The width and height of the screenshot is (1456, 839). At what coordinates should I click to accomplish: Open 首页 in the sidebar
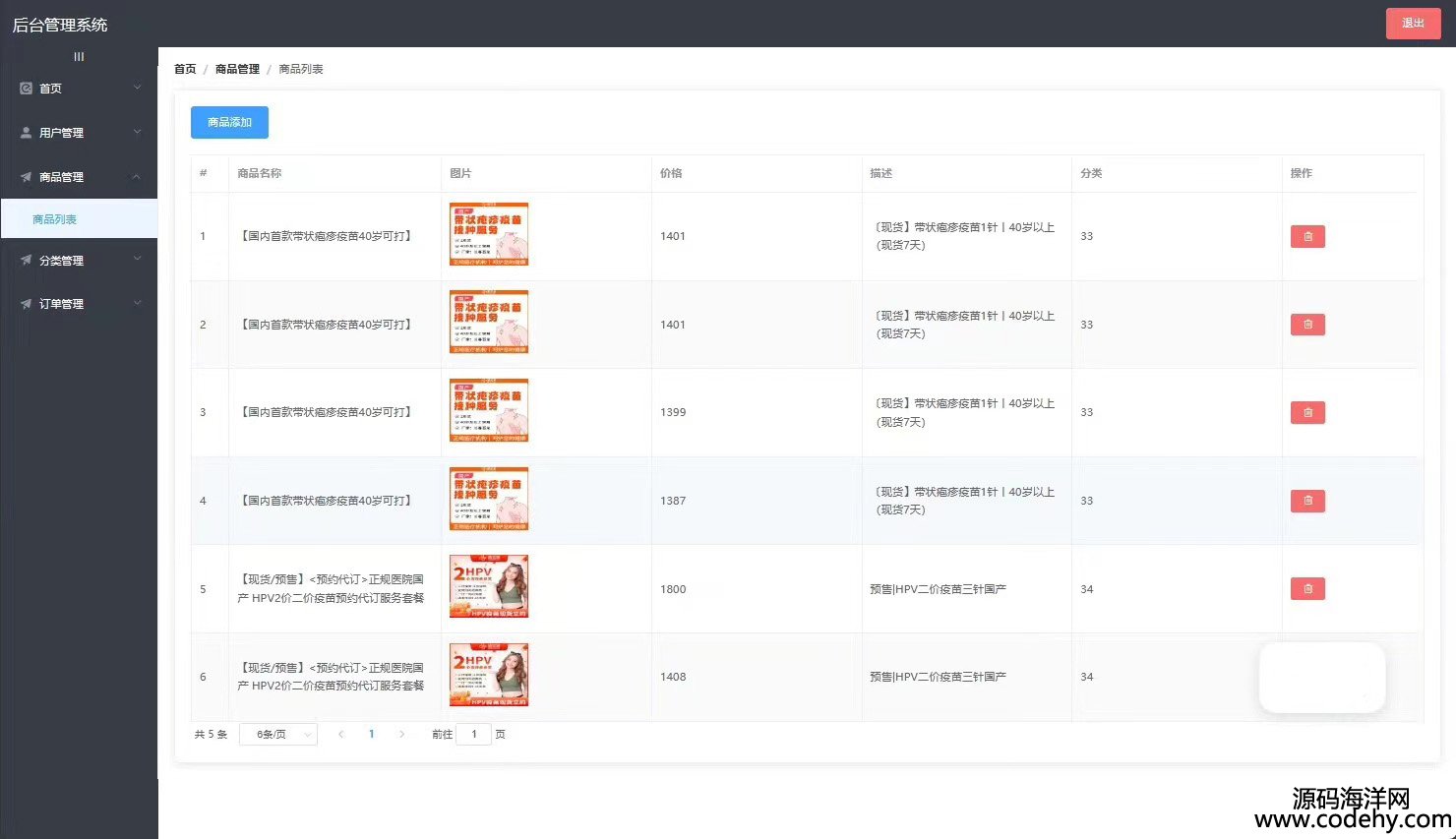coord(79,89)
